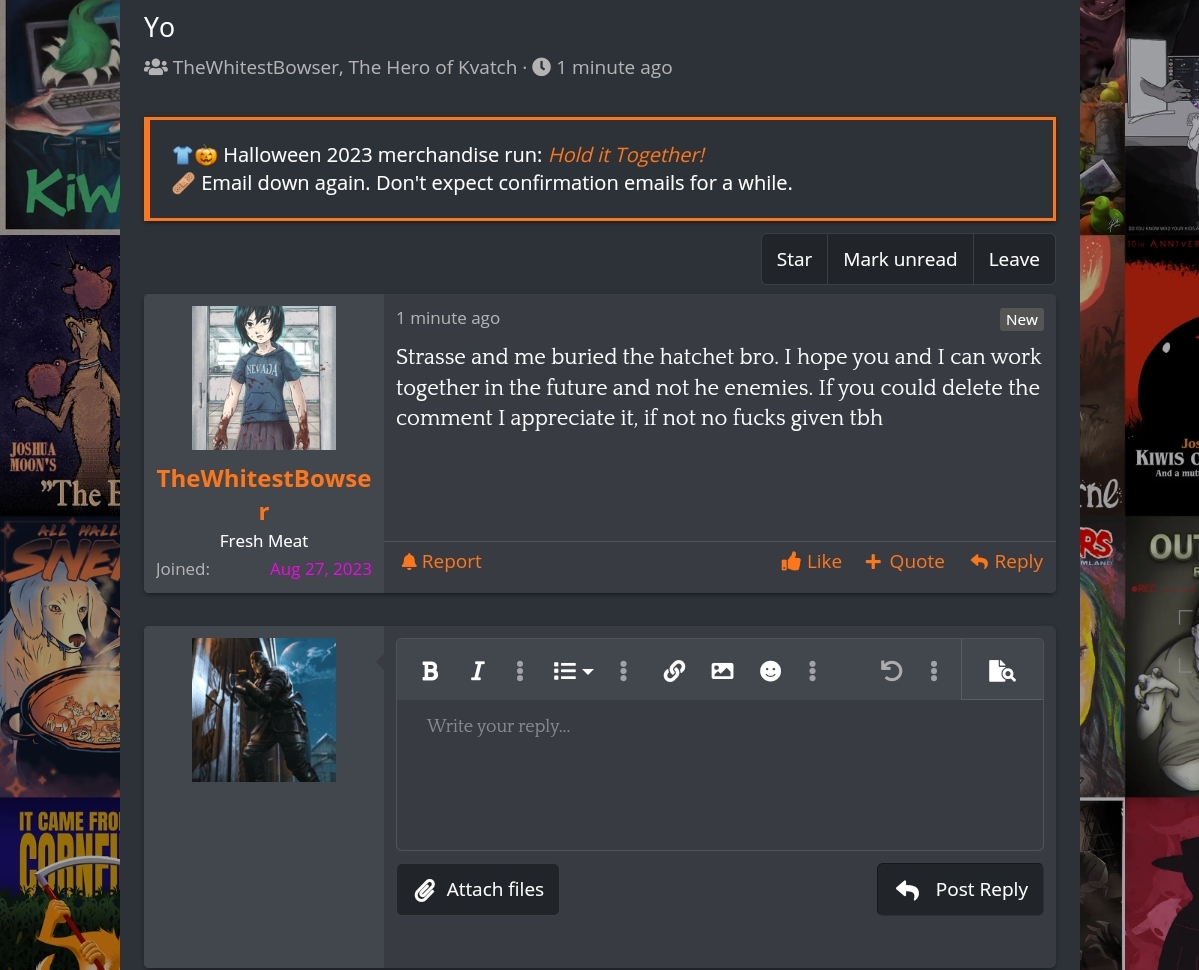Open TheWhitestBowser in participants list
This screenshot has width=1199, height=970.
[256, 68]
